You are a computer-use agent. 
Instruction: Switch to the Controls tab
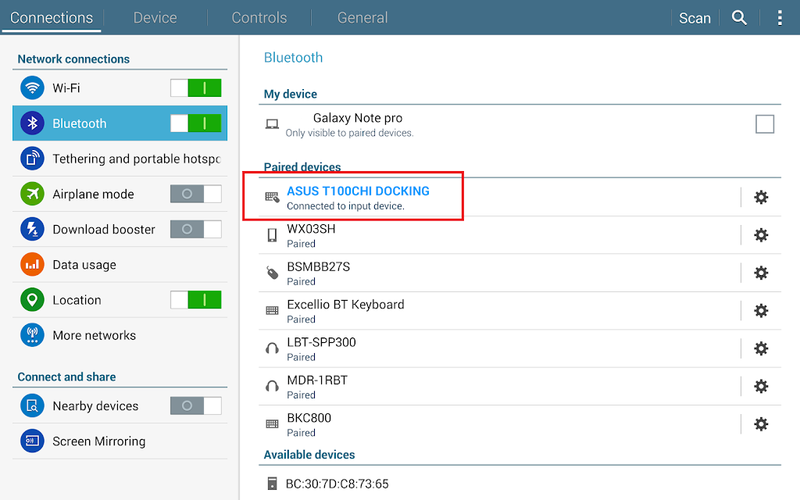[x=259, y=18]
